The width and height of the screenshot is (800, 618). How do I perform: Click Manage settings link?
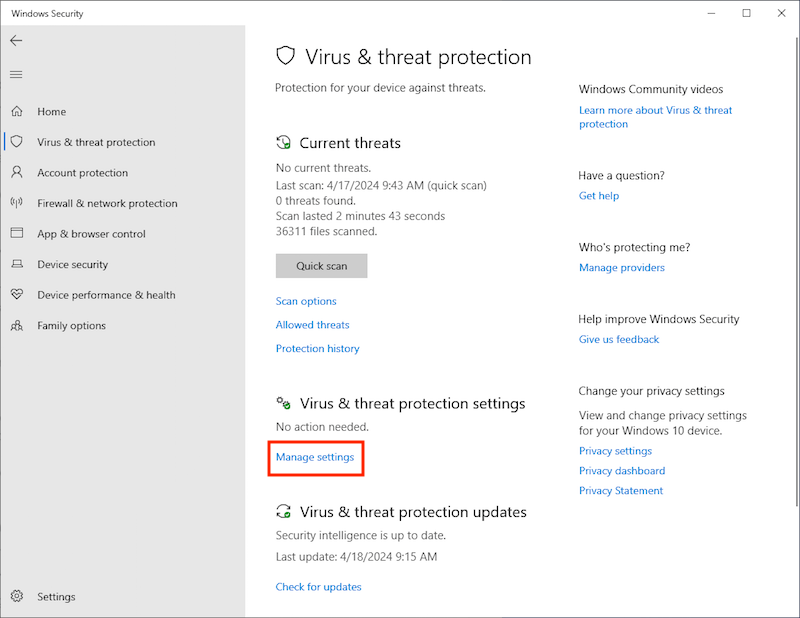(315, 457)
